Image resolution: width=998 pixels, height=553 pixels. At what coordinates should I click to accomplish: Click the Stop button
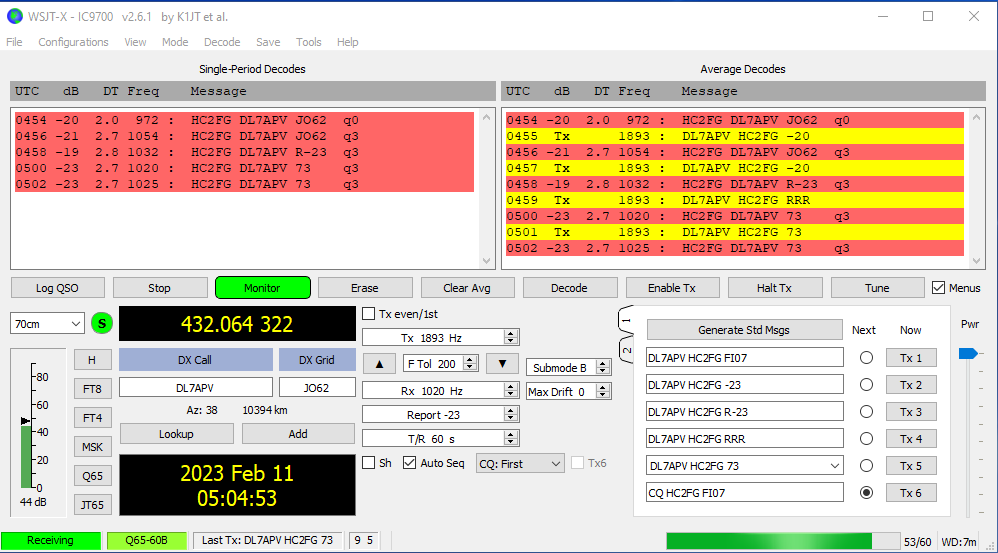[159, 288]
